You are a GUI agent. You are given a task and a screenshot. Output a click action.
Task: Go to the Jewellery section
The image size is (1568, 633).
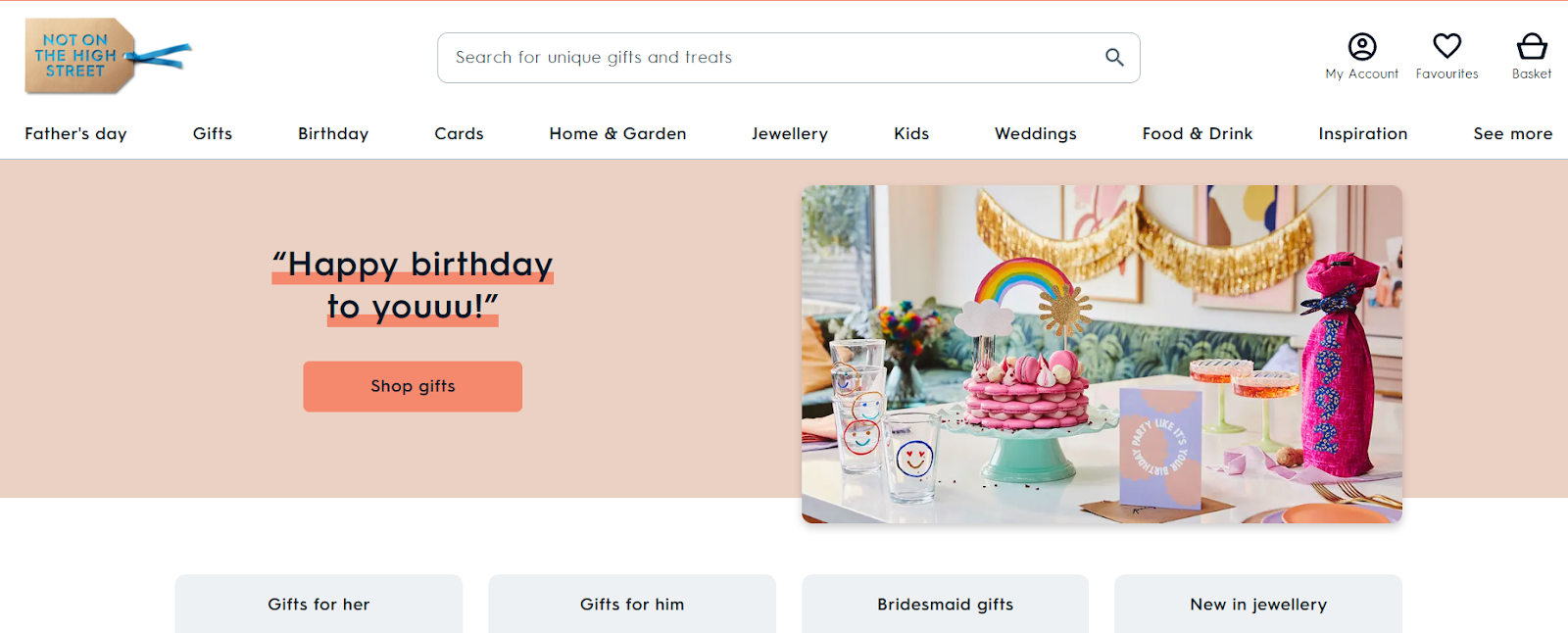click(789, 133)
